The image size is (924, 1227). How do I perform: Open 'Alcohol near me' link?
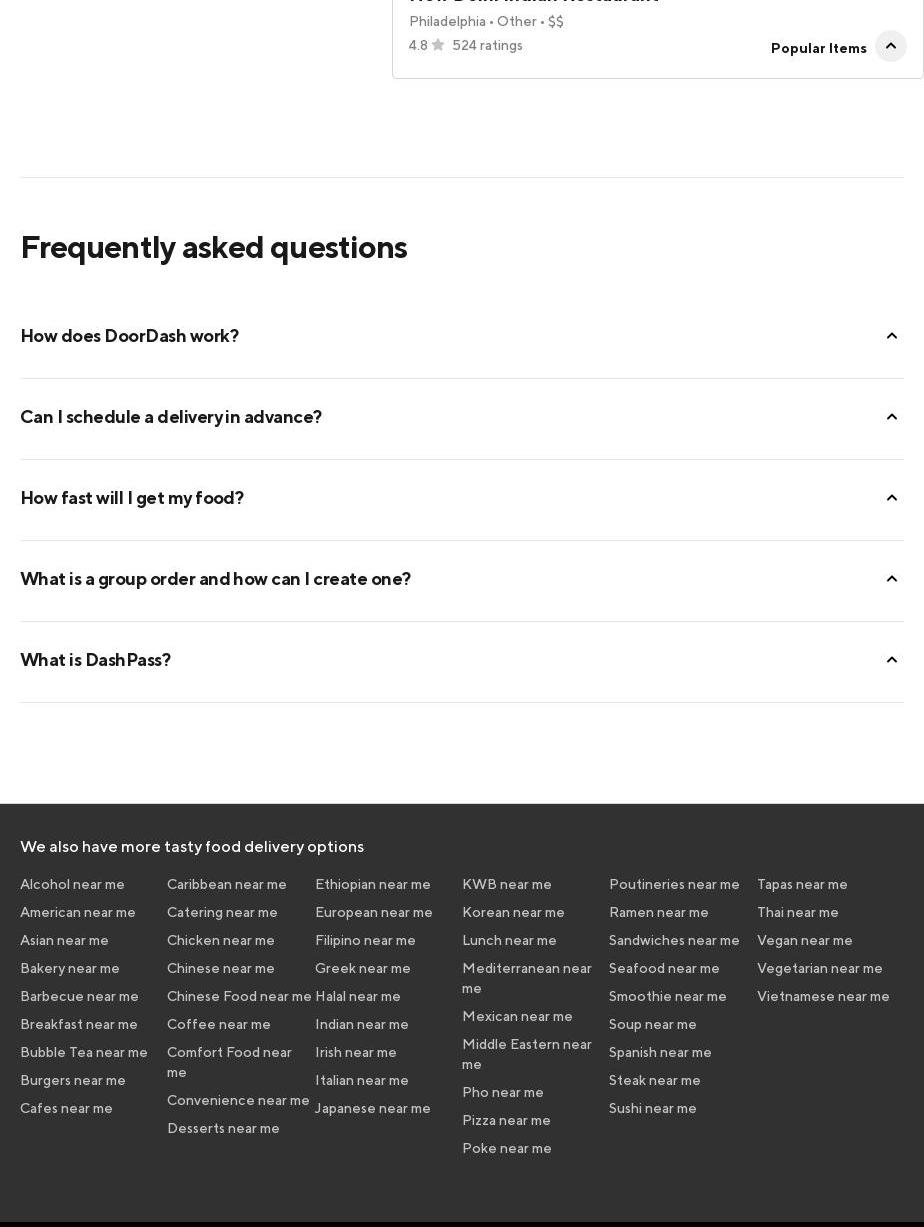pyautogui.click(x=72, y=884)
